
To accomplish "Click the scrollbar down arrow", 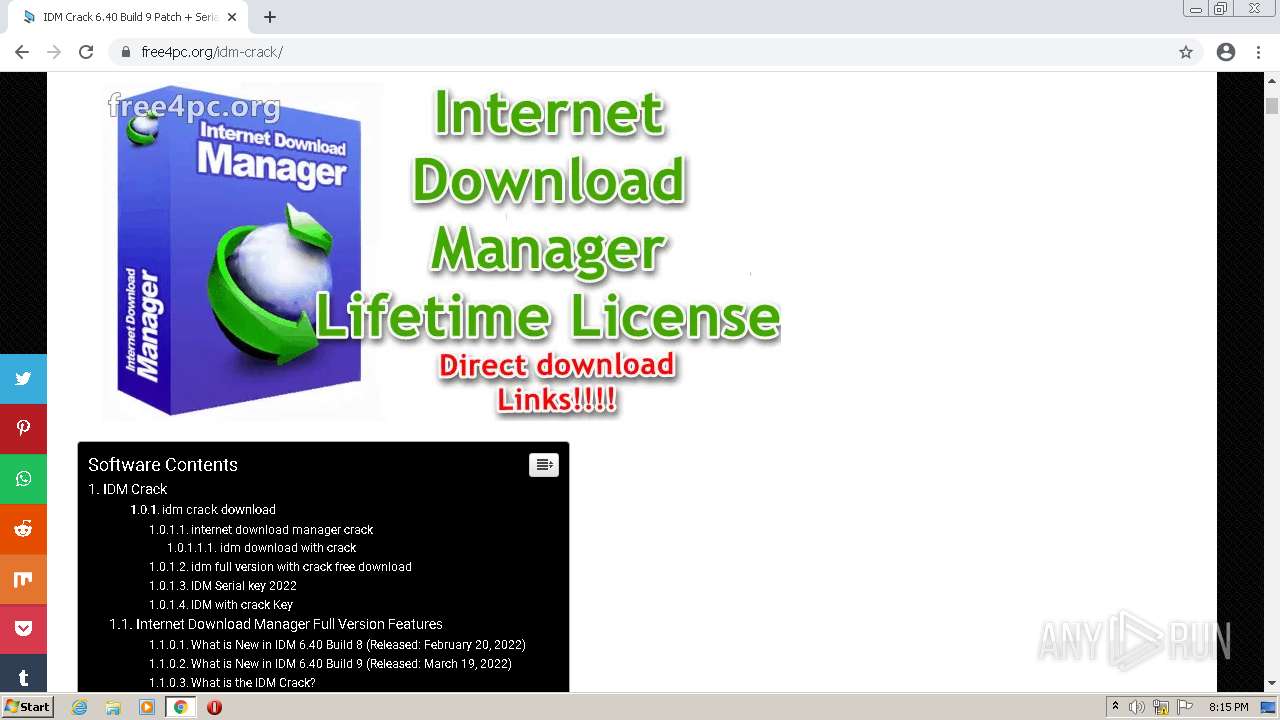I will (x=1272, y=684).
